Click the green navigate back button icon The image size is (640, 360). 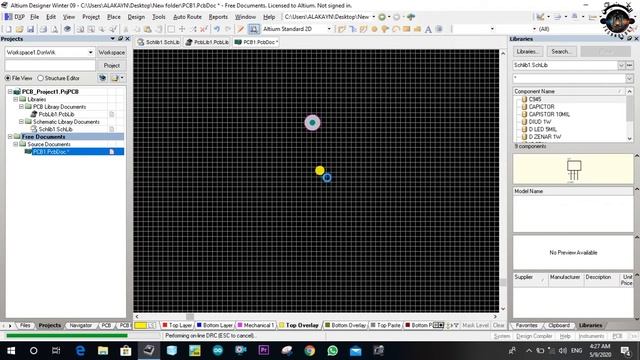coord(382,17)
